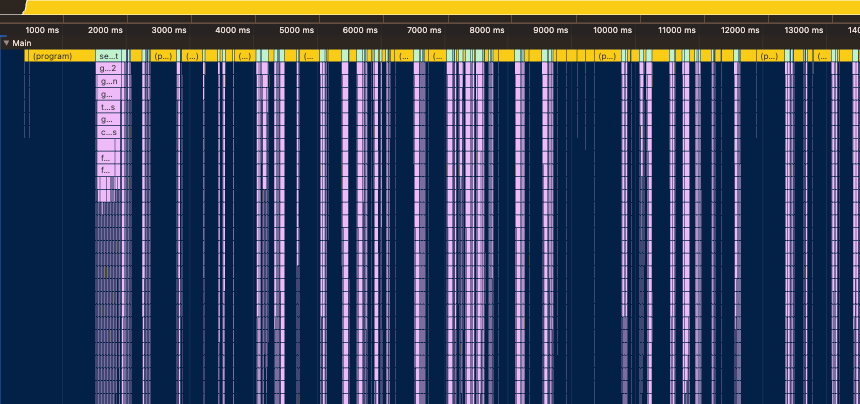Click the 13000 ms ruler label
860x404 pixels.
coord(803,31)
